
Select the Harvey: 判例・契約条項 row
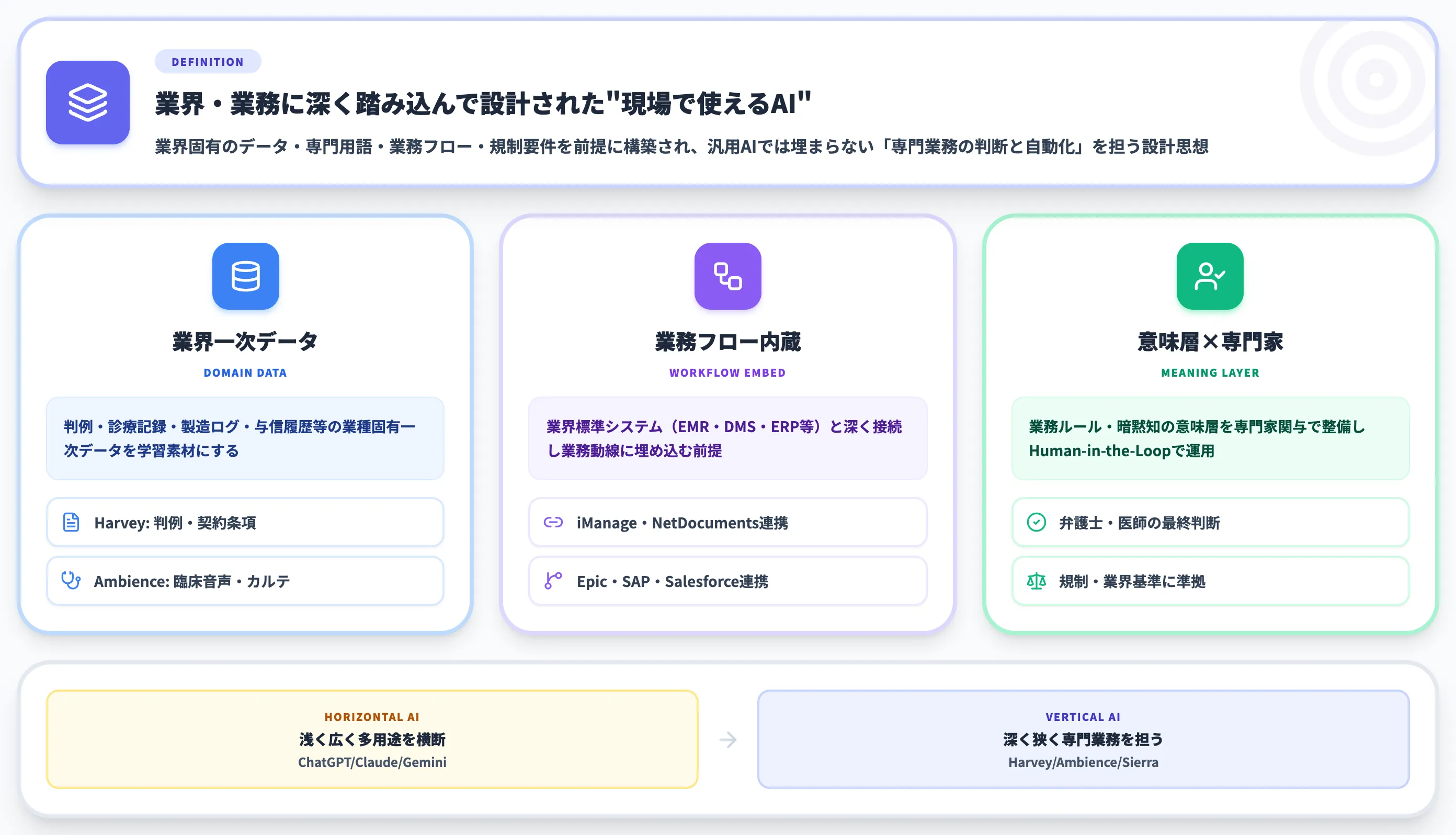coord(245,523)
